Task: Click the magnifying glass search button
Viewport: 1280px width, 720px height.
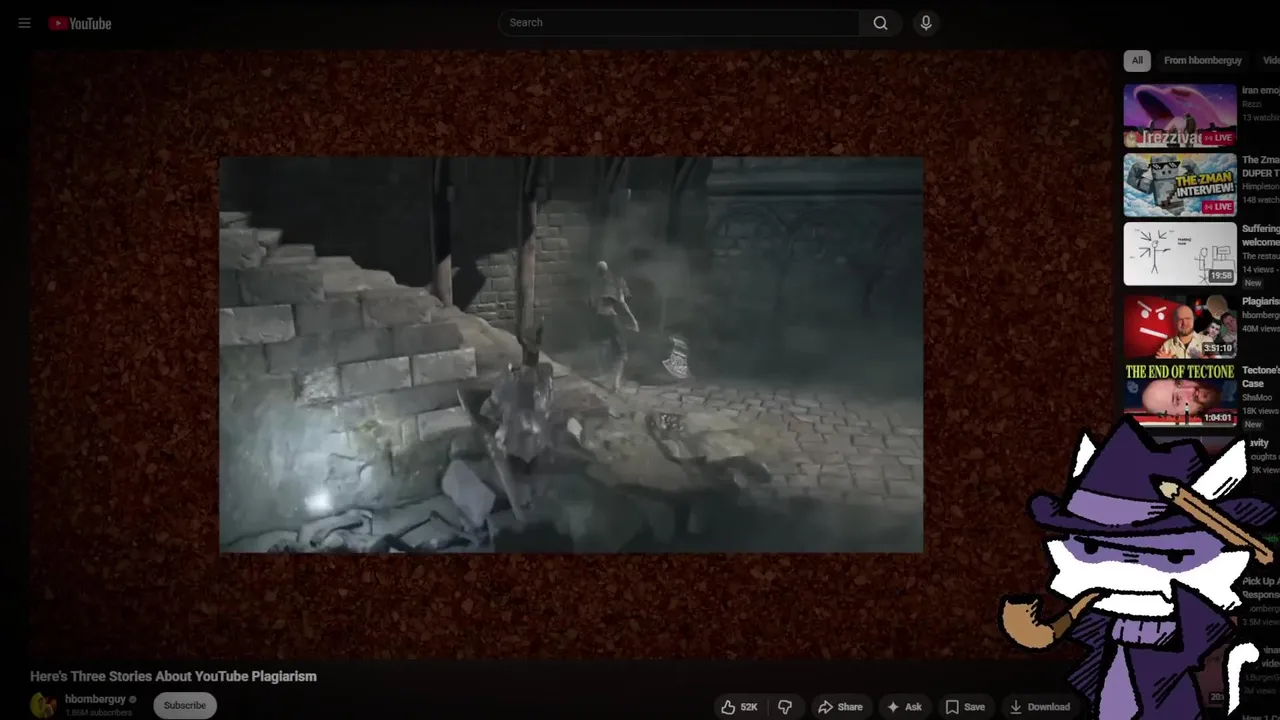Action: tap(880, 23)
